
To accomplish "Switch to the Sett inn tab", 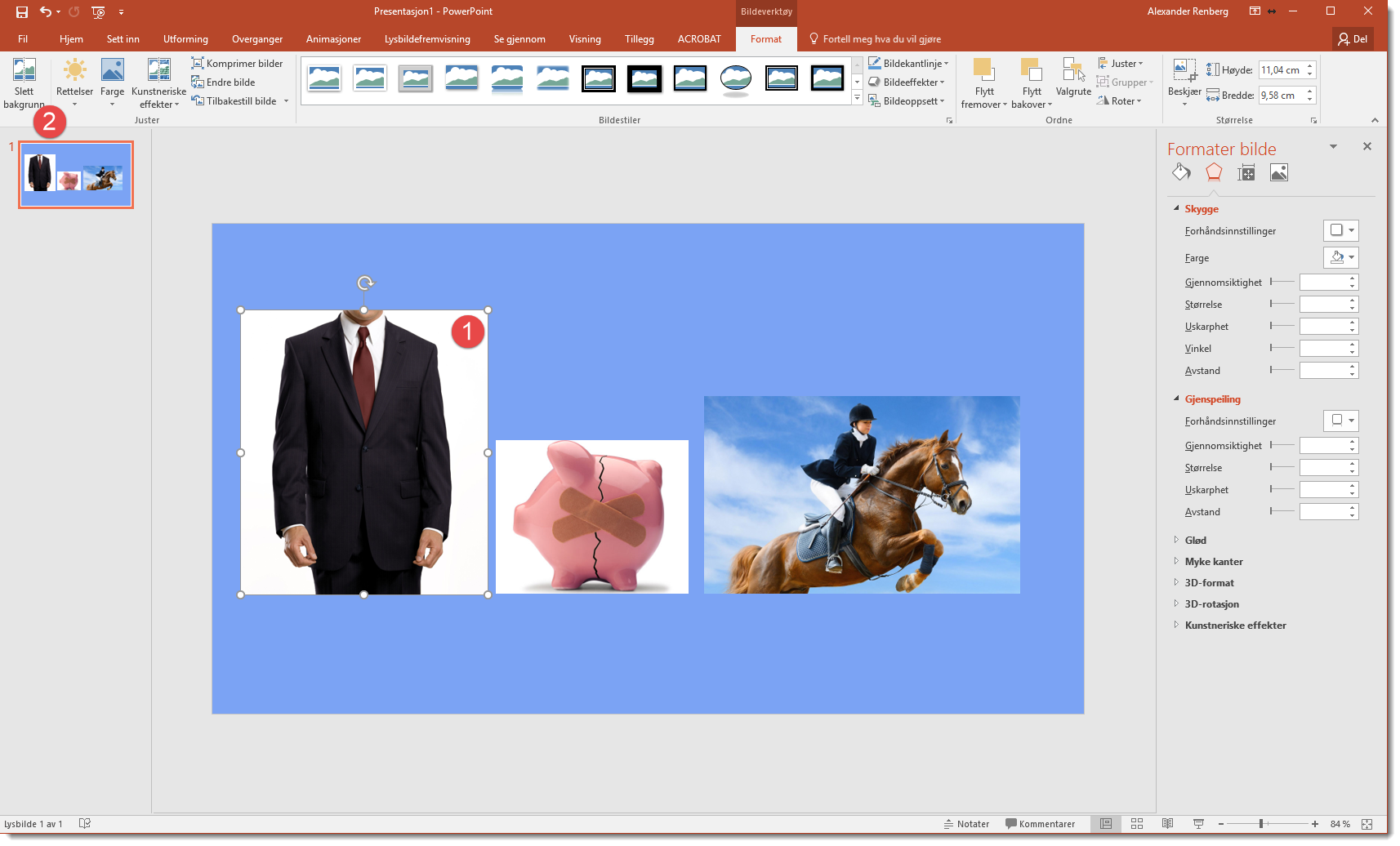I will 123,39.
